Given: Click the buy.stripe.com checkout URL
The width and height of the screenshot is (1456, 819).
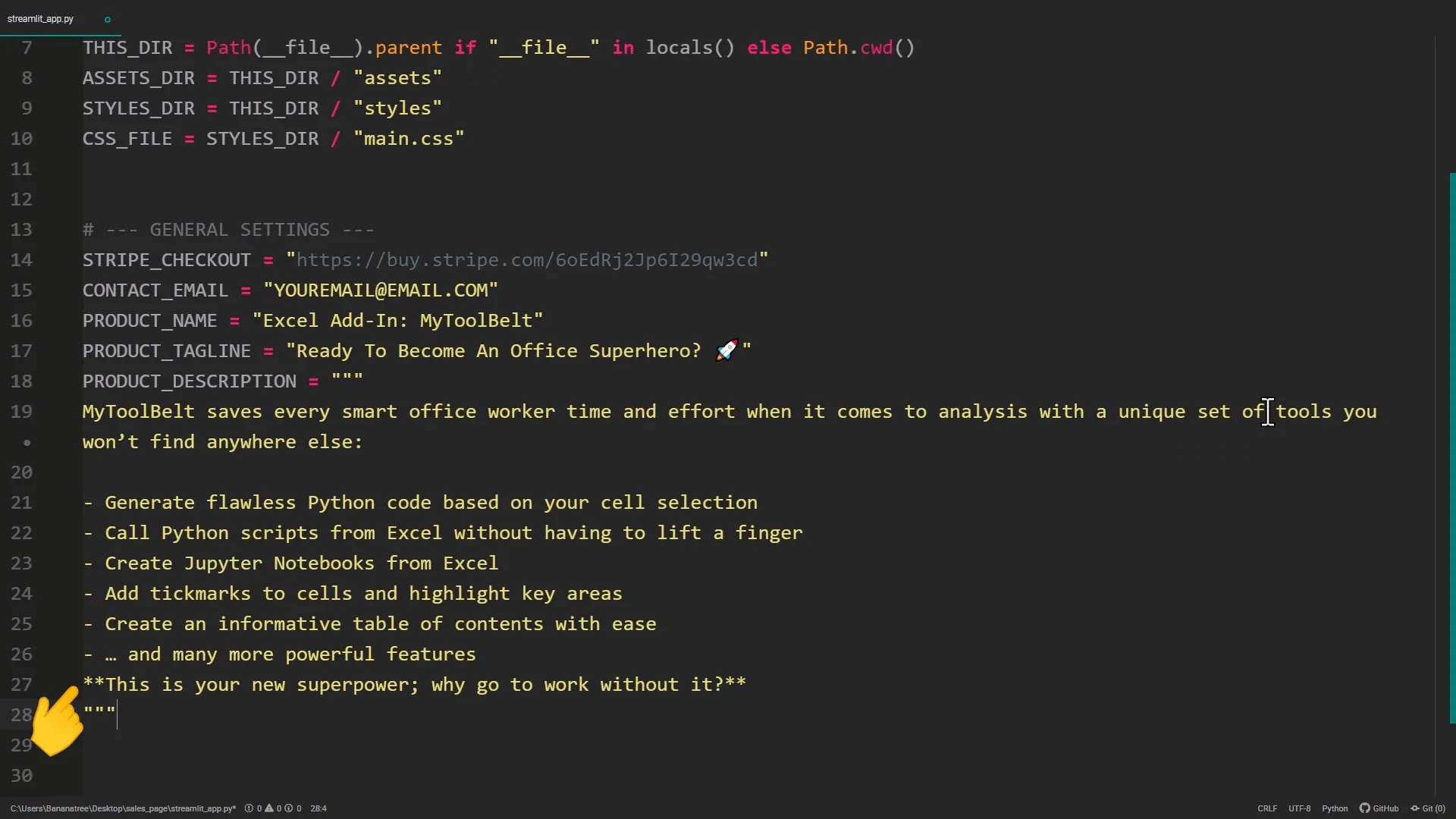Looking at the screenshot, I should point(526,260).
